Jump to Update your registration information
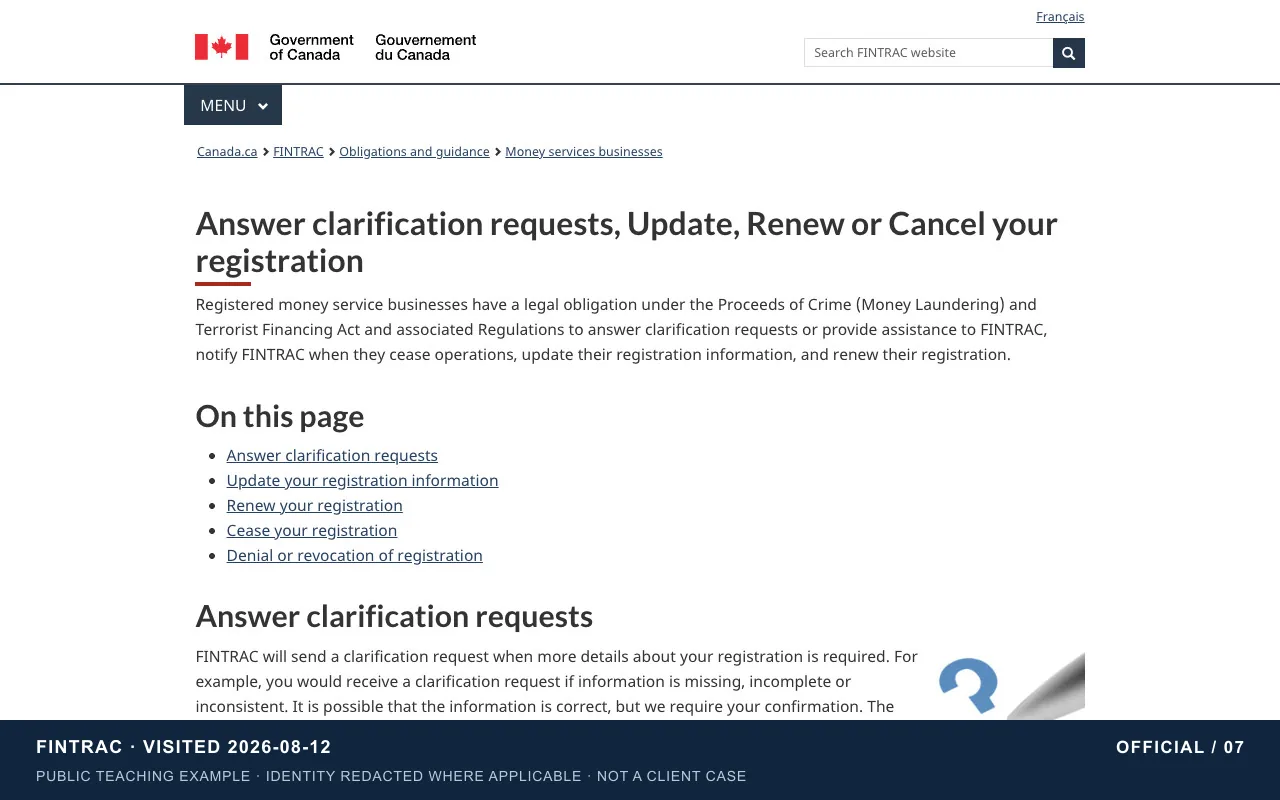 tap(362, 481)
